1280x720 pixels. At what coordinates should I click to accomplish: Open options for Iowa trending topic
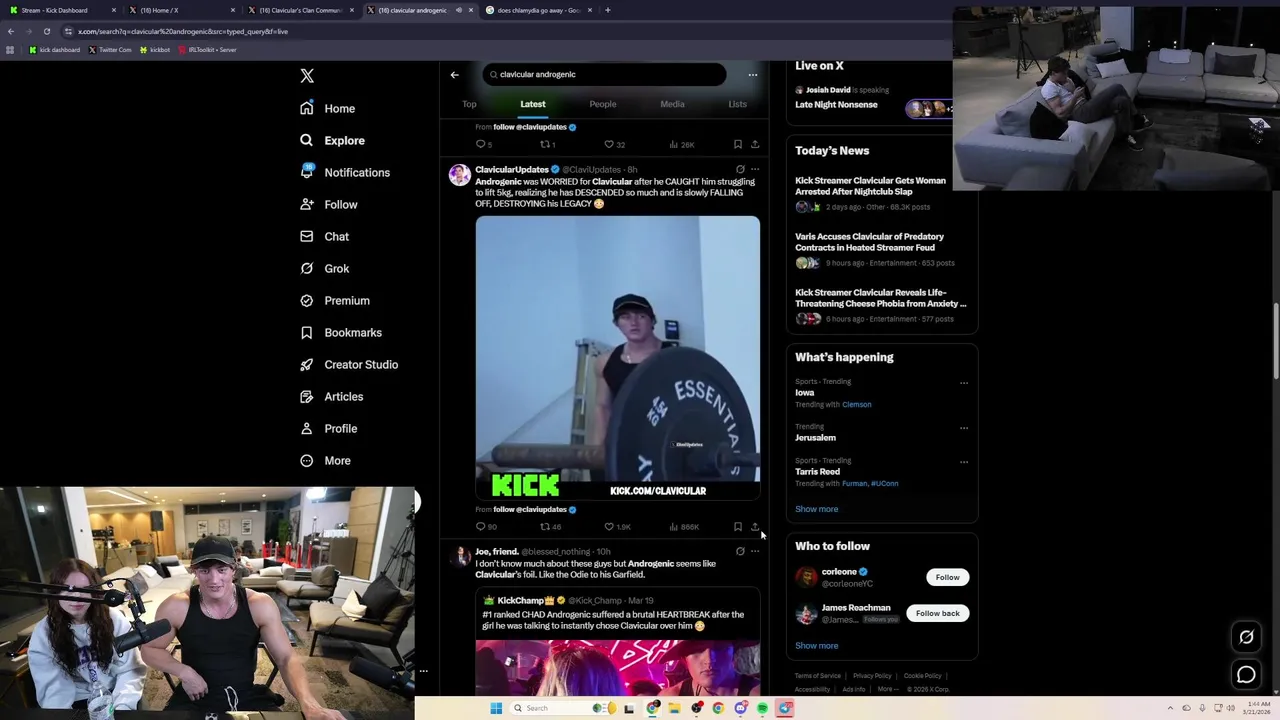pyautogui.click(x=964, y=383)
